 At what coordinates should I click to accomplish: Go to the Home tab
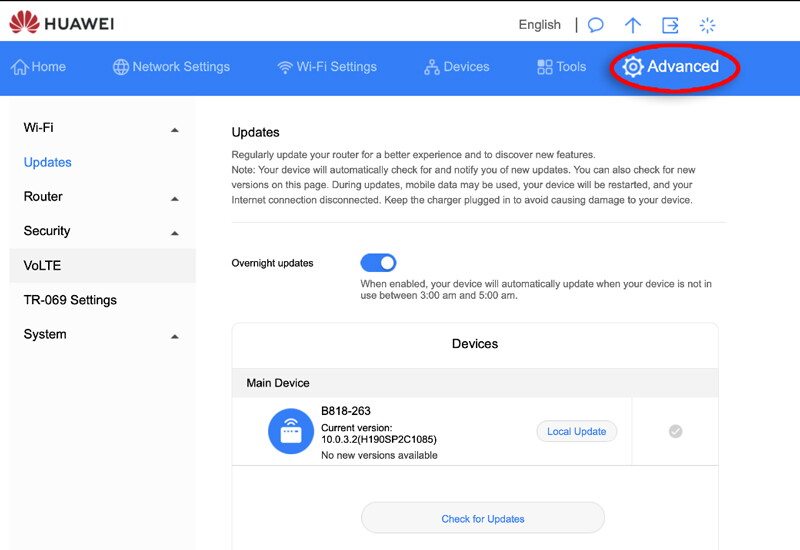pyautogui.click(x=39, y=67)
